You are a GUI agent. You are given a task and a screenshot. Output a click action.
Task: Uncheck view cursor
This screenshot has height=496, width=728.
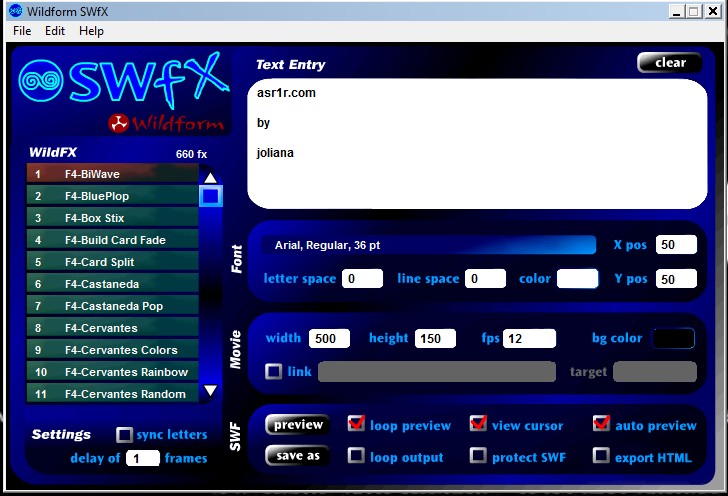tap(478, 423)
